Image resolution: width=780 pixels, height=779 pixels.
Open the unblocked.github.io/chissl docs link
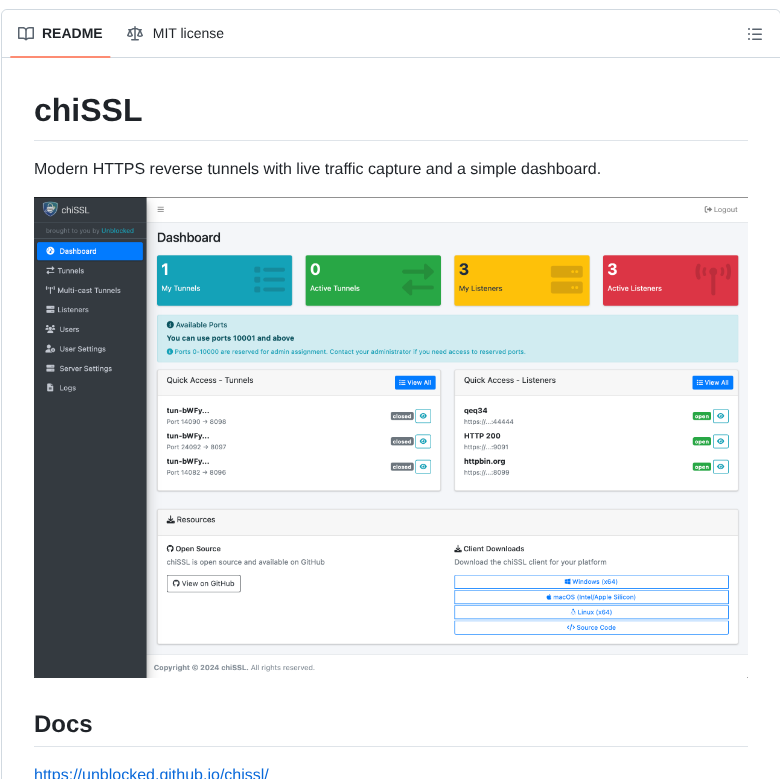tap(151, 773)
